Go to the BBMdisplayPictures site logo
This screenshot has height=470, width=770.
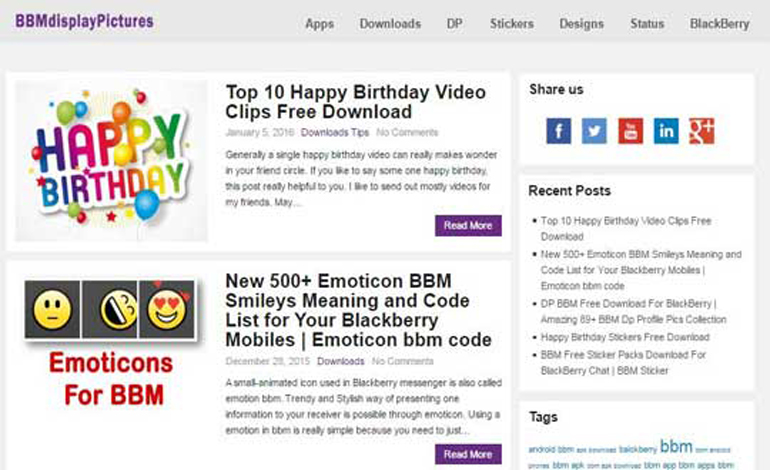[x=84, y=22]
